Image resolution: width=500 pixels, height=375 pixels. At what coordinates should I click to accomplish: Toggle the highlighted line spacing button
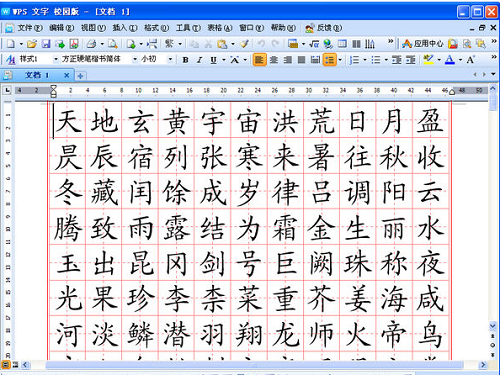coord(330,60)
